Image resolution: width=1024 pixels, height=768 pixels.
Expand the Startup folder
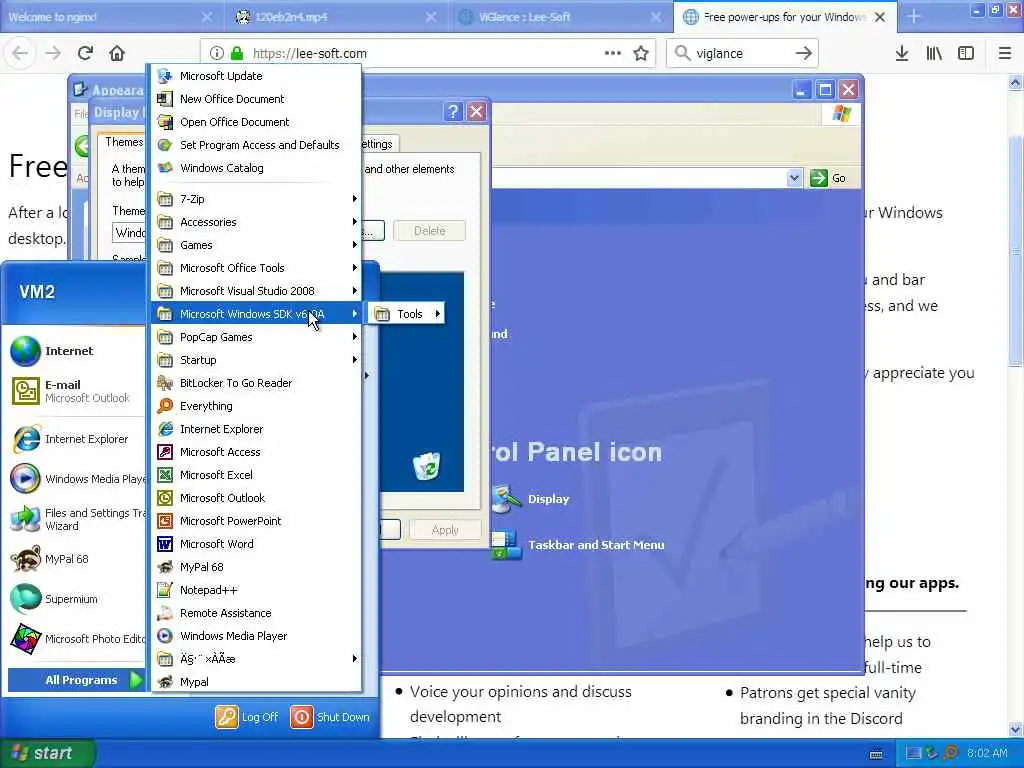point(256,360)
